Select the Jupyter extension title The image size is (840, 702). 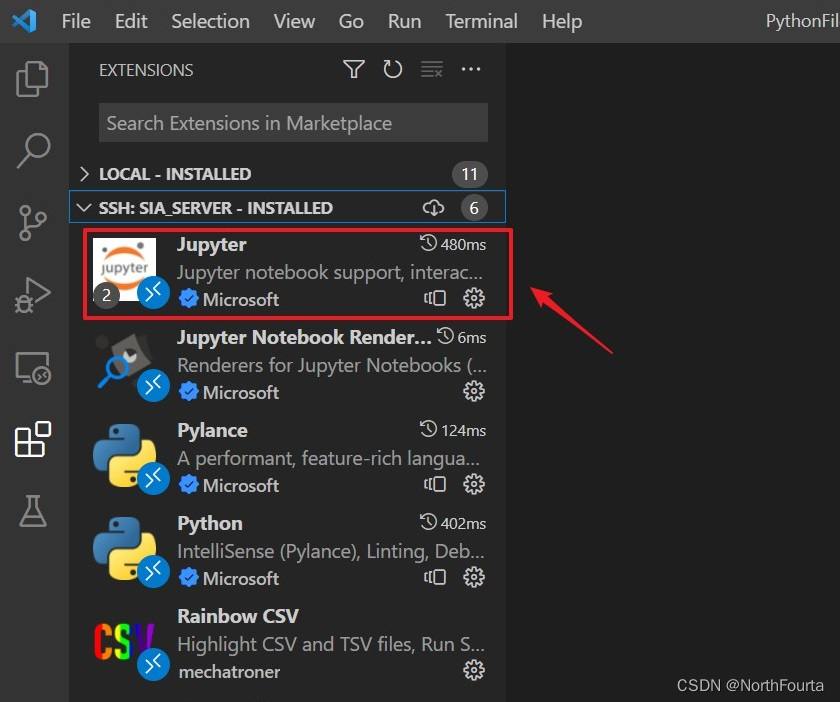click(212, 244)
